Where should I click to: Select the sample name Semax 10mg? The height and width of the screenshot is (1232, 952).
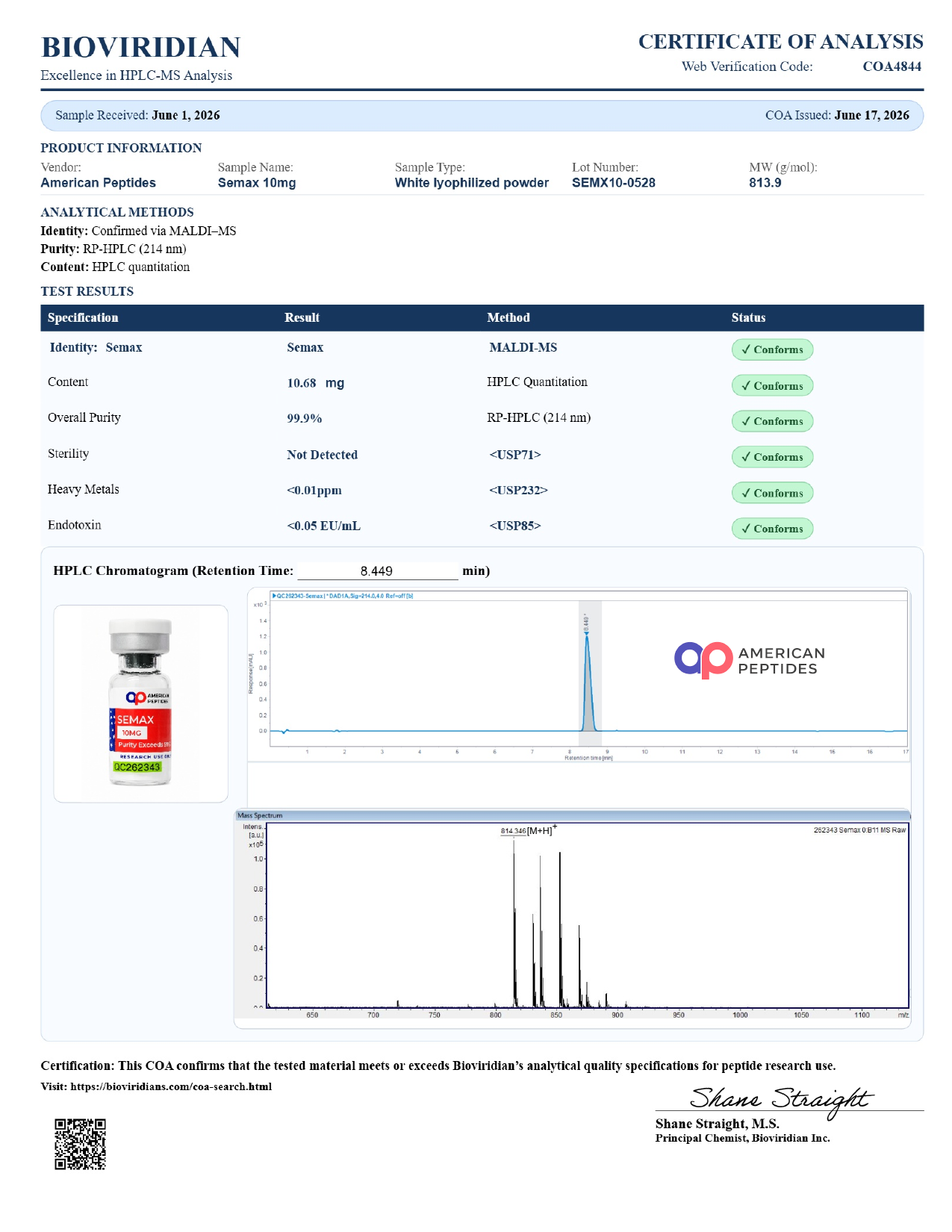click(x=257, y=183)
